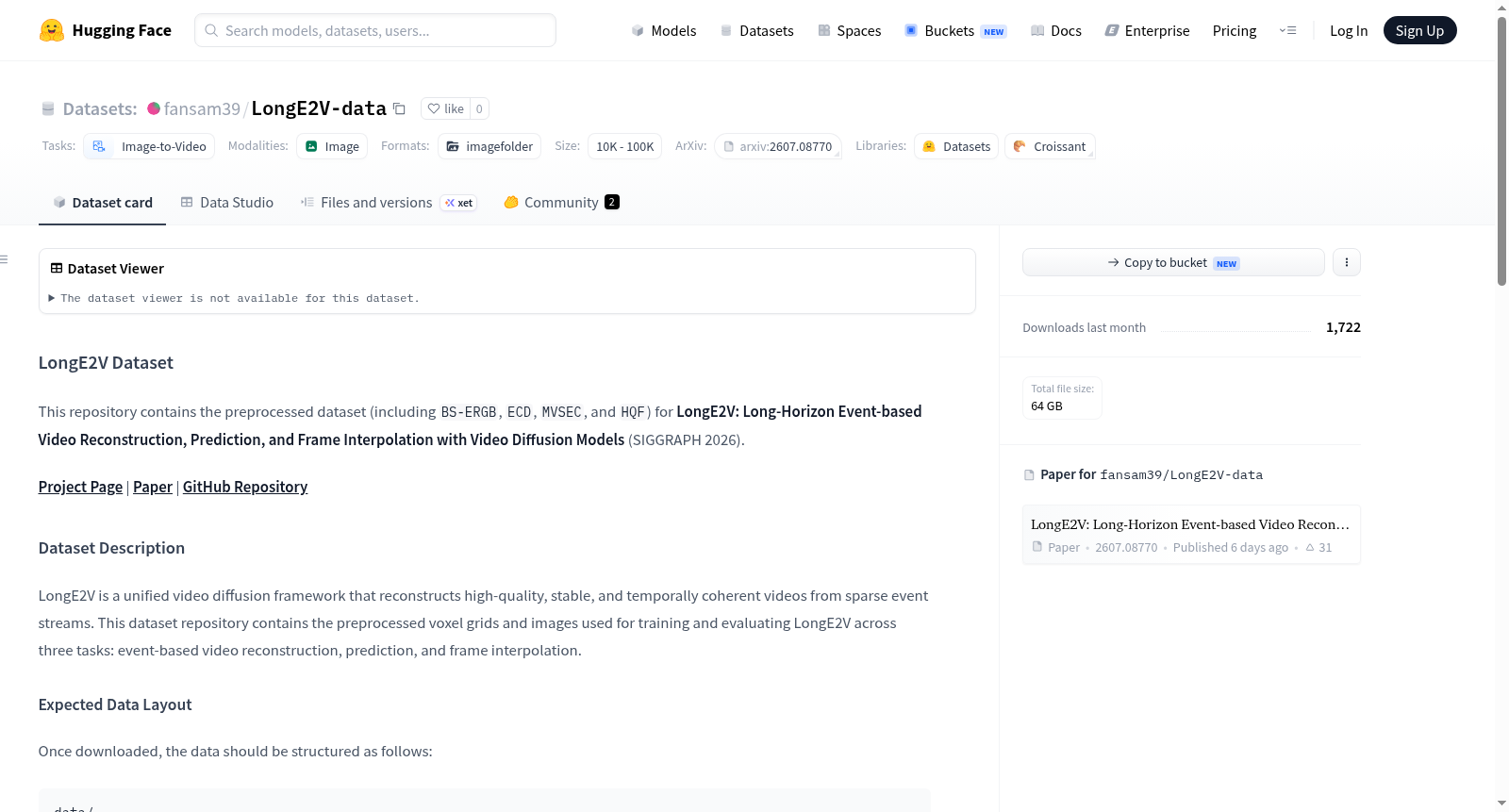Screen dimensions: 1509x812
Task: Switch to the Community tab
Action: 561,203
